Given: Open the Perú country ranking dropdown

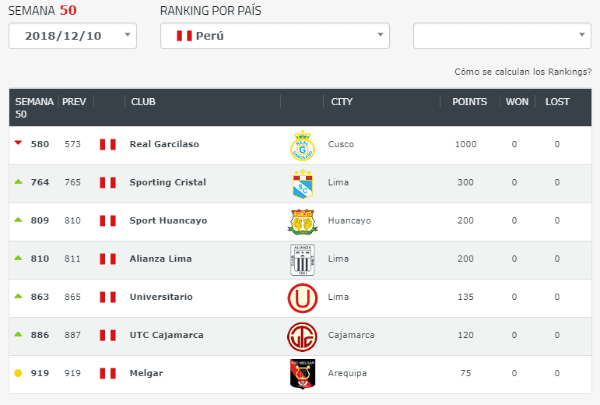Looking at the screenshot, I should (x=275, y=36).
